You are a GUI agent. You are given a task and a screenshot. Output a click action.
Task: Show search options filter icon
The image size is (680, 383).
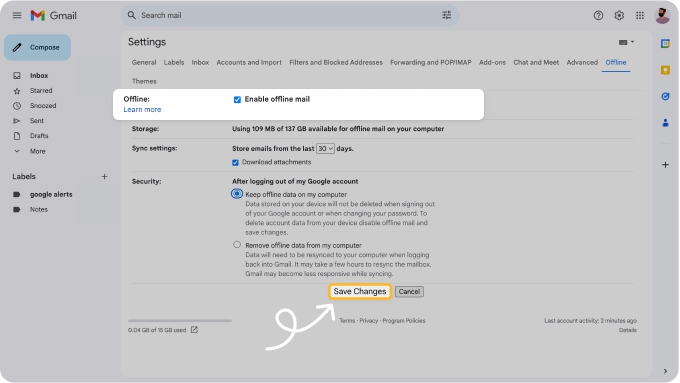point(446,15)
